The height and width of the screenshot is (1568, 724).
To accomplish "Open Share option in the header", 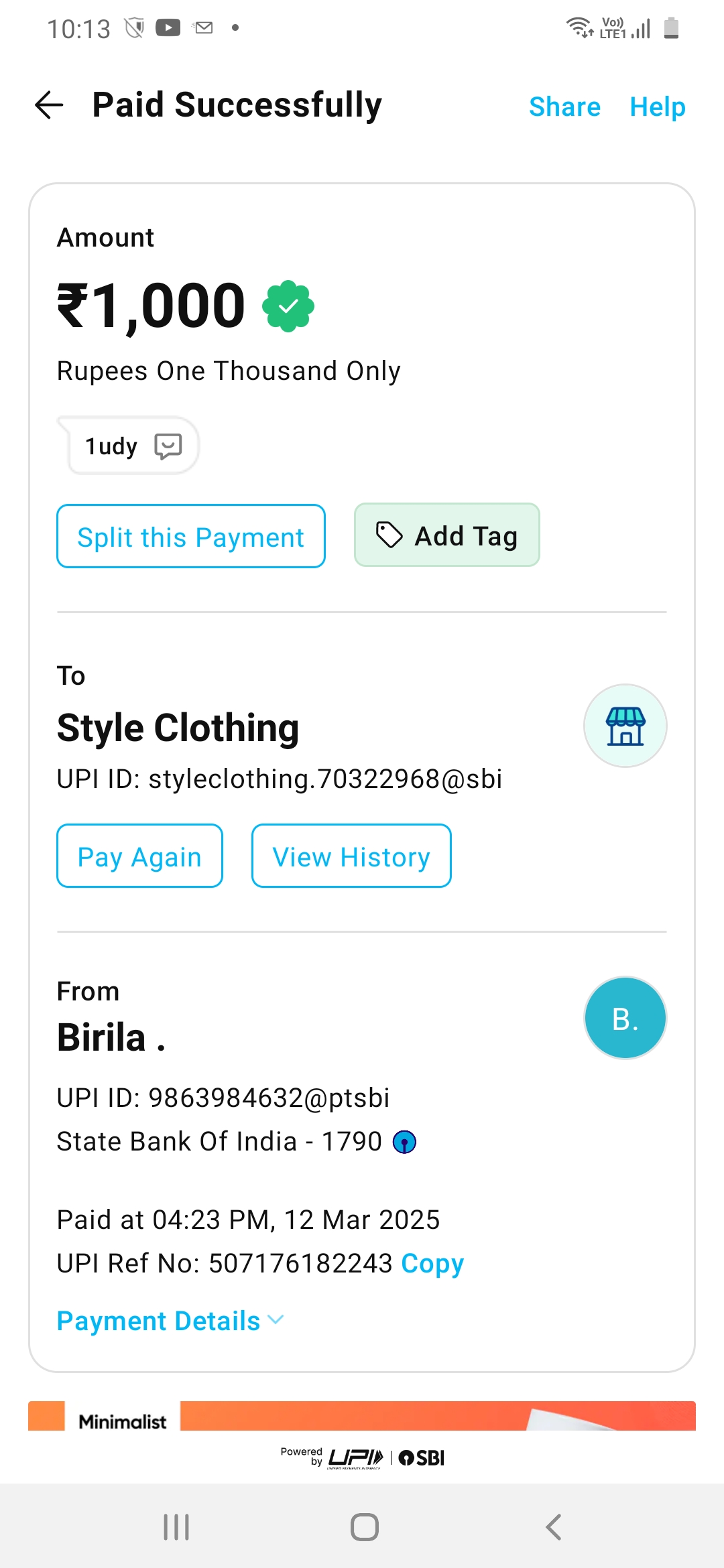I will (564, 107).
